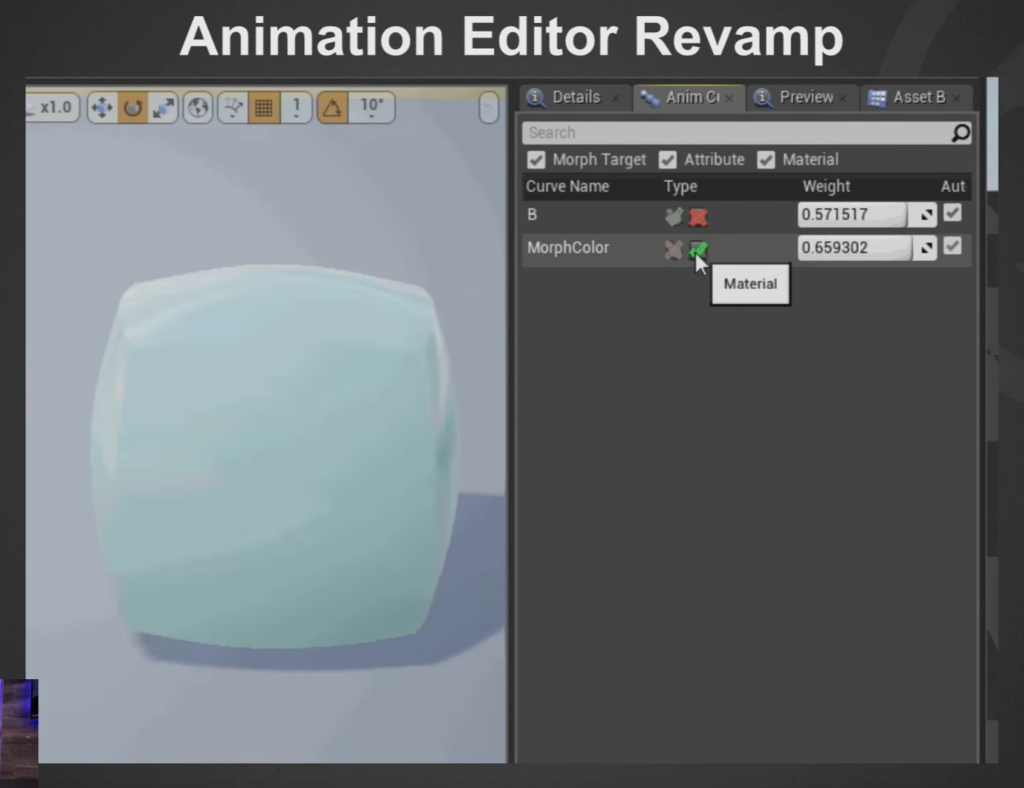The width and height of the screenshot is (1024, 788).
Task: Close the Details tab
Action: (615, 99)
